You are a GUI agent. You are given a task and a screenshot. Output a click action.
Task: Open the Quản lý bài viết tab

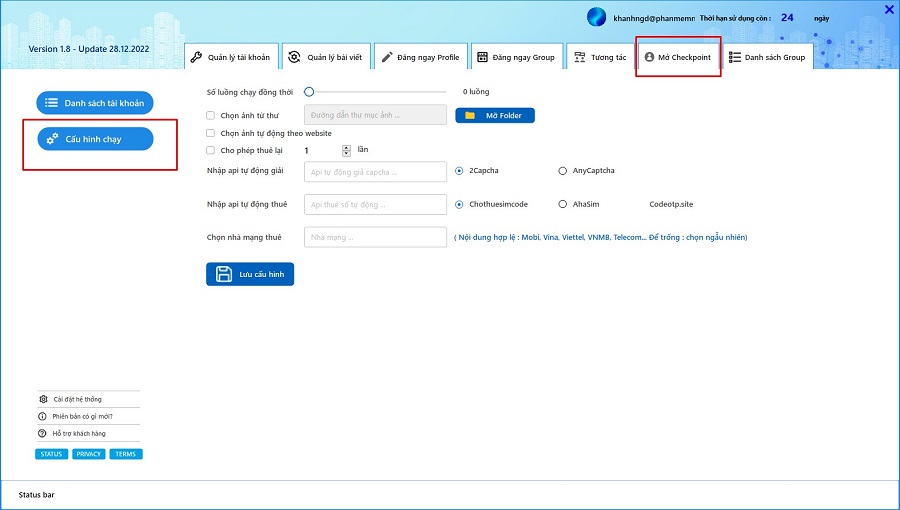coord(326,56)
